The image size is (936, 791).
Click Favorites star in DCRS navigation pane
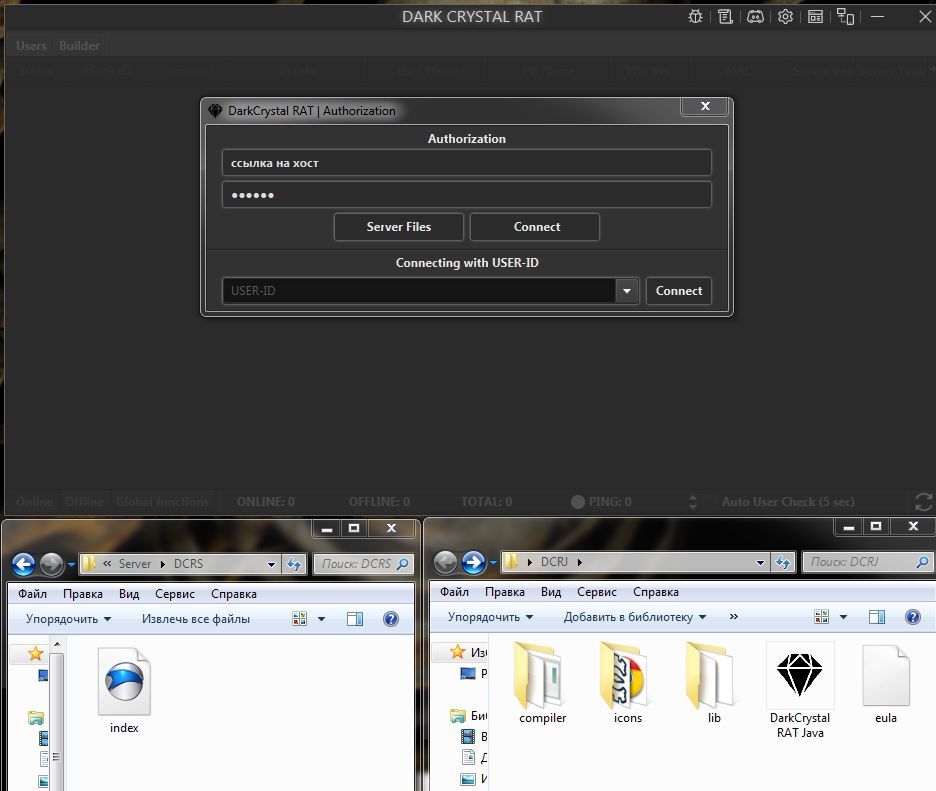(35, 653)
